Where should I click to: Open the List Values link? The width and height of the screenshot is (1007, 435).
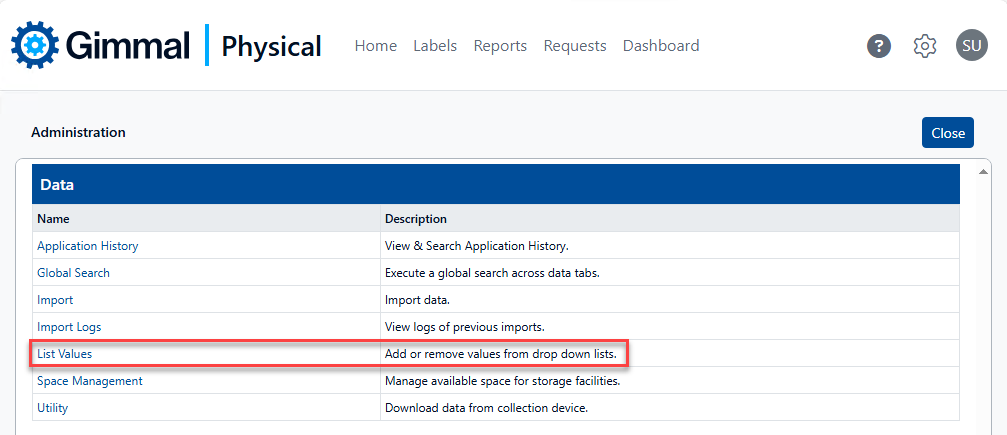click(x=65, y=353)
